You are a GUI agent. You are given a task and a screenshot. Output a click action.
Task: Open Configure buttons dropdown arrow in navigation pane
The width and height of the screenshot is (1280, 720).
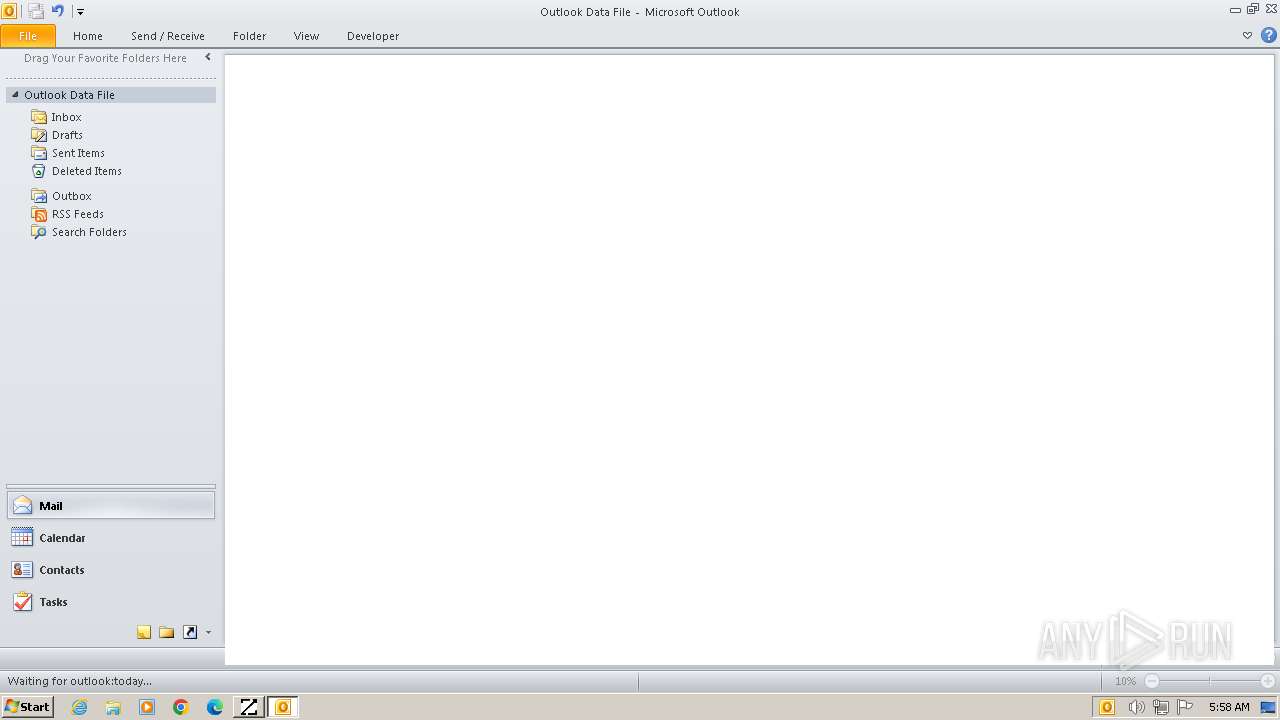[208, 632]
